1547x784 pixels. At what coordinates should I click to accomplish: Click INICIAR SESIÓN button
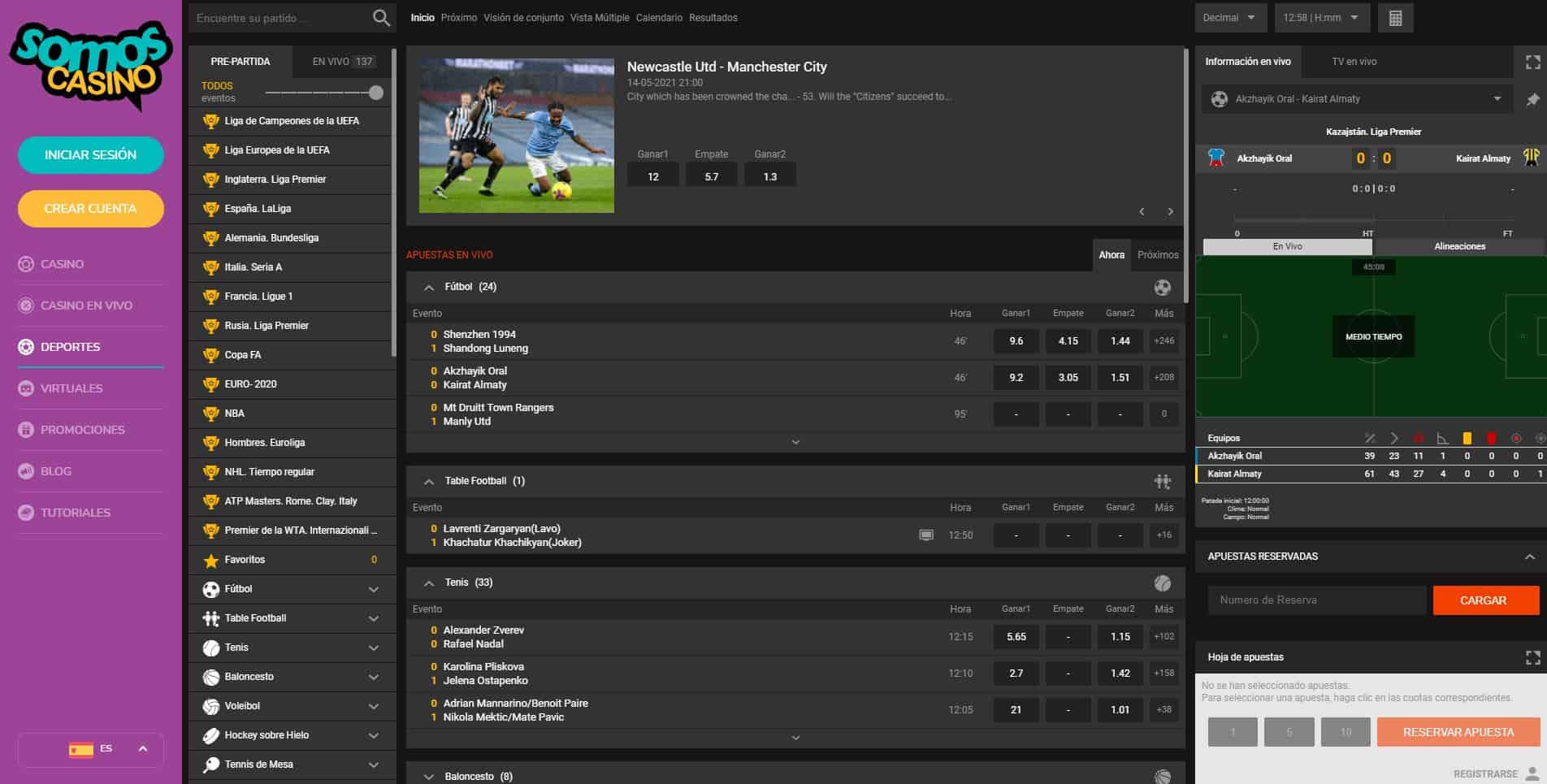click(91, 155)
